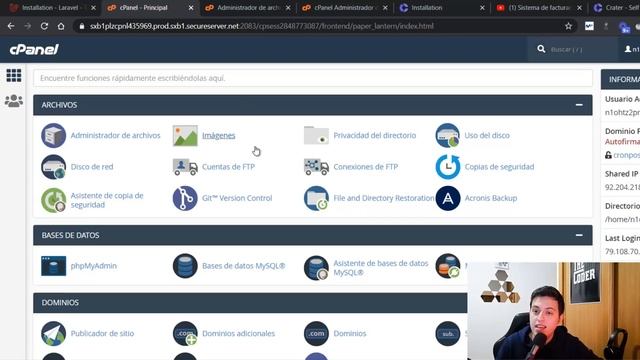Open the Conexiones de FTP icon
Screen dimensions: 640x360
316,167
